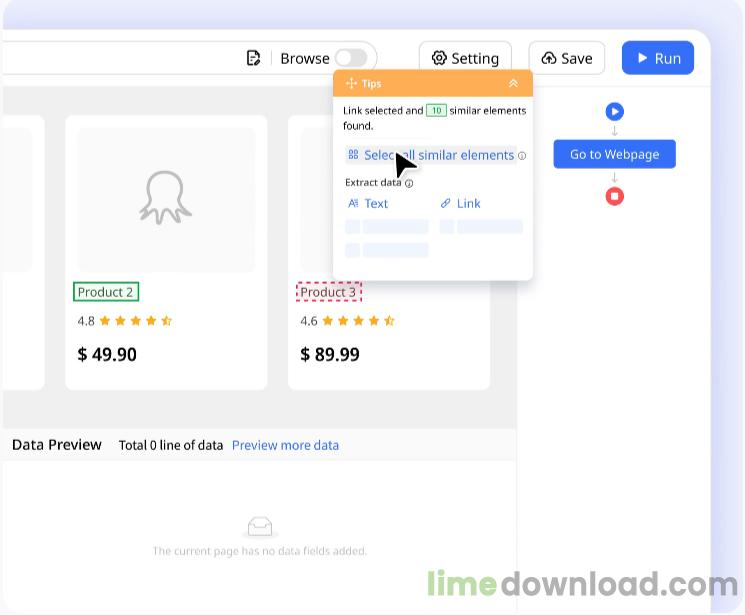The height and width of the screenshot is (615, 745).
Task: Click the move handle icon in Tips header
Action: 351,84
